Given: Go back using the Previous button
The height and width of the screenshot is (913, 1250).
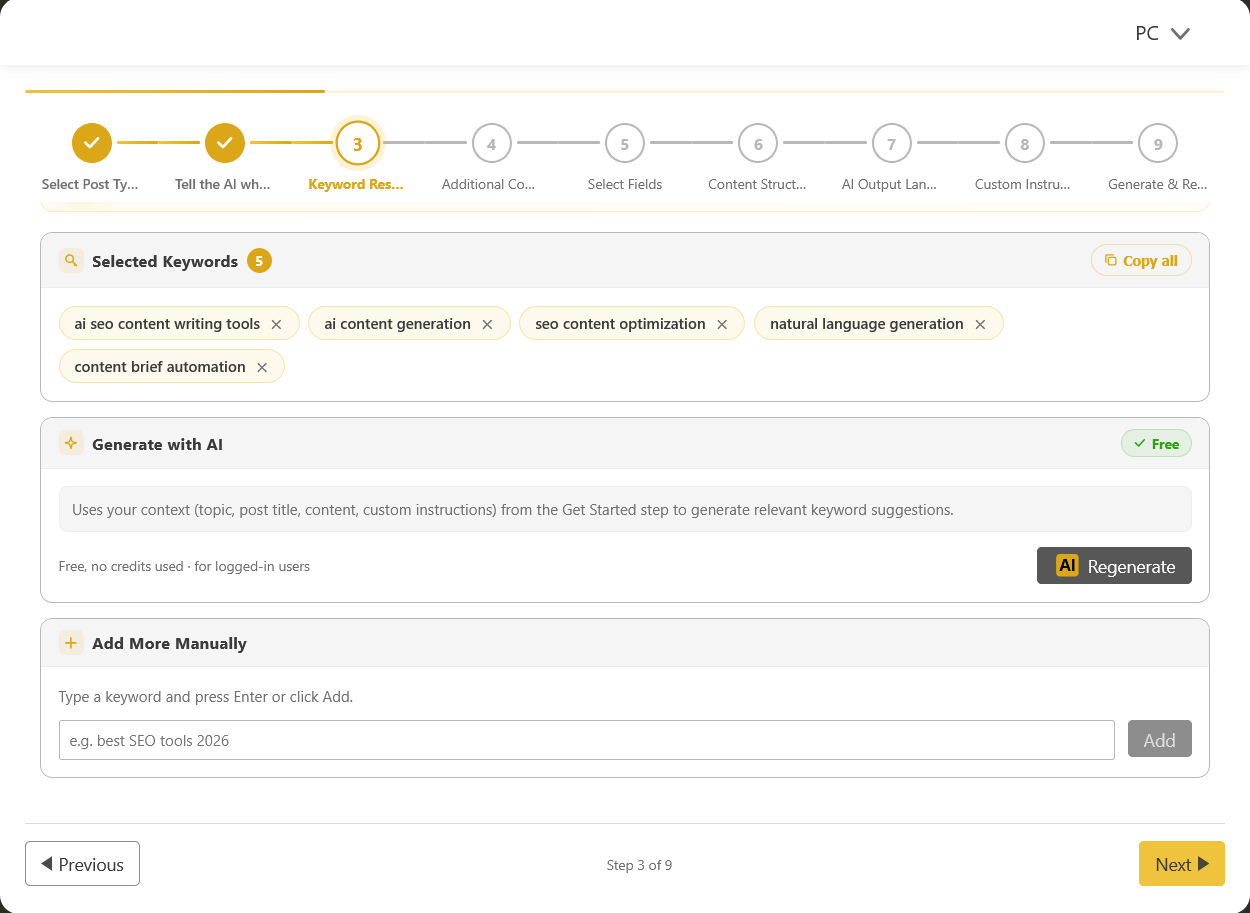Looking at the screenshot, I should (82, 863).
